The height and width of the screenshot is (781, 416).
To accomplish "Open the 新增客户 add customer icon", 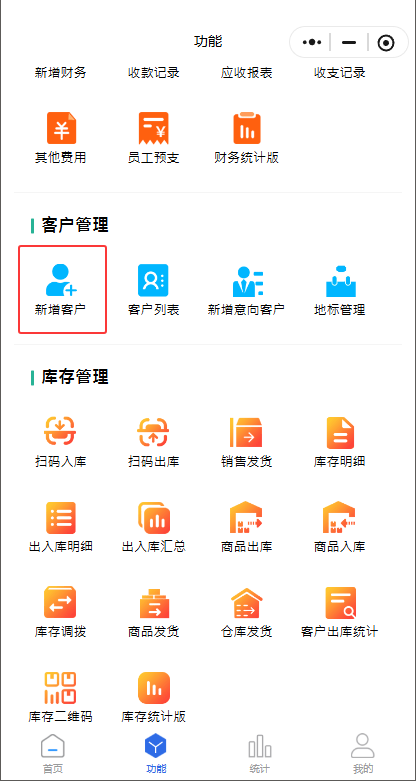I will click(x=61, y=280).
